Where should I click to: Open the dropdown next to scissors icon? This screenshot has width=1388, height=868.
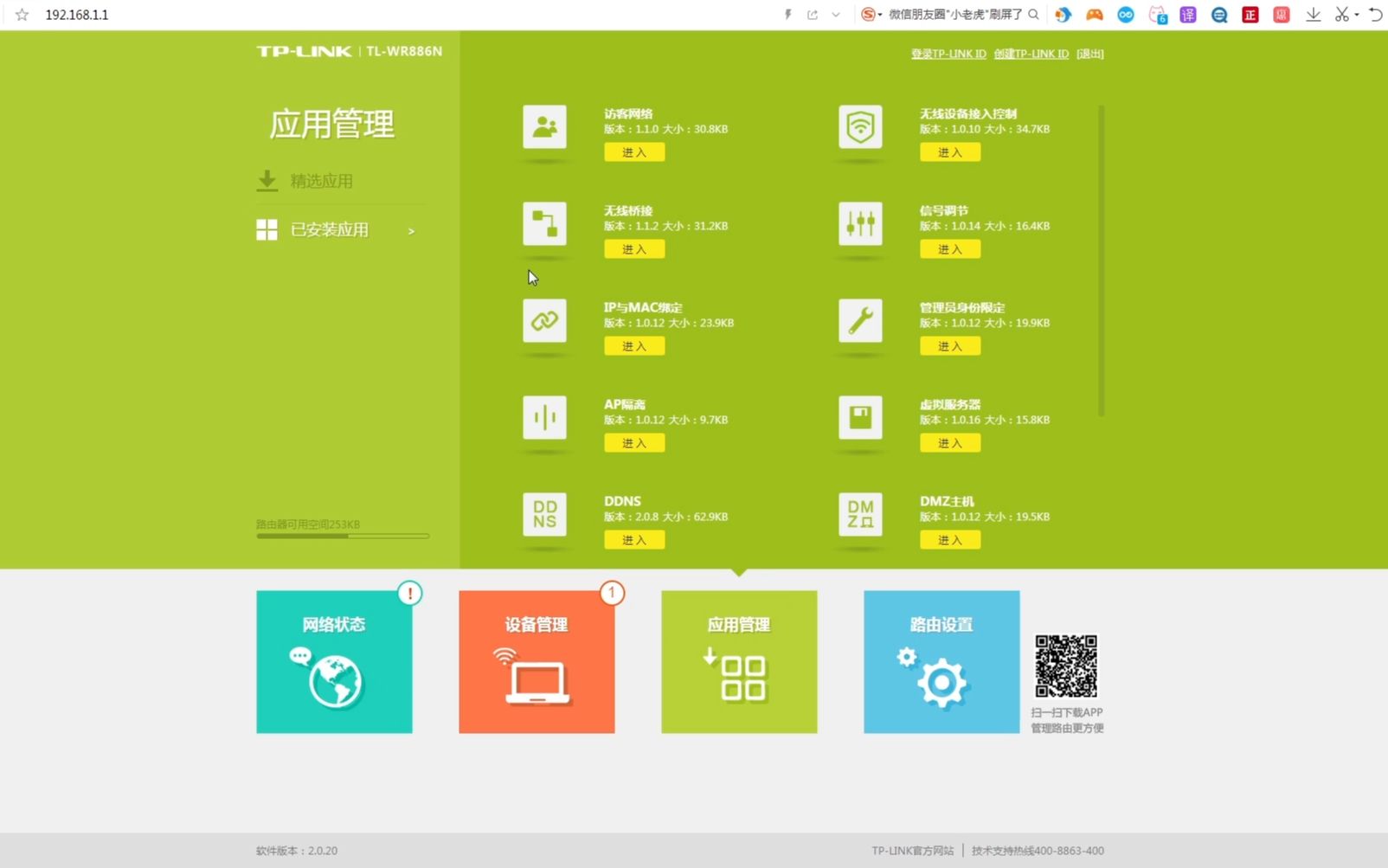pyautogui.click(x=1356, y=15)
